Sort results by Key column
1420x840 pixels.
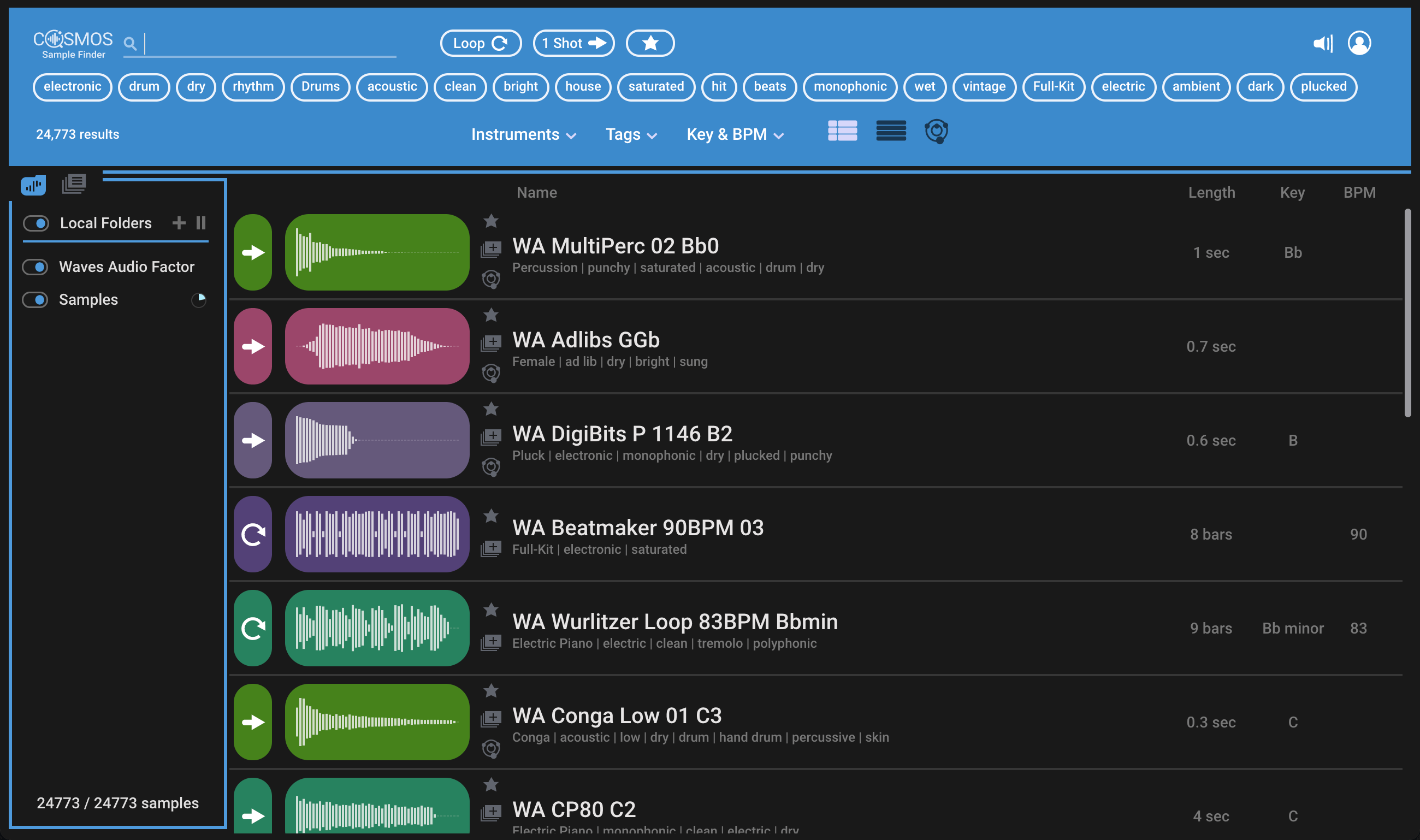tap(1292, 192)
